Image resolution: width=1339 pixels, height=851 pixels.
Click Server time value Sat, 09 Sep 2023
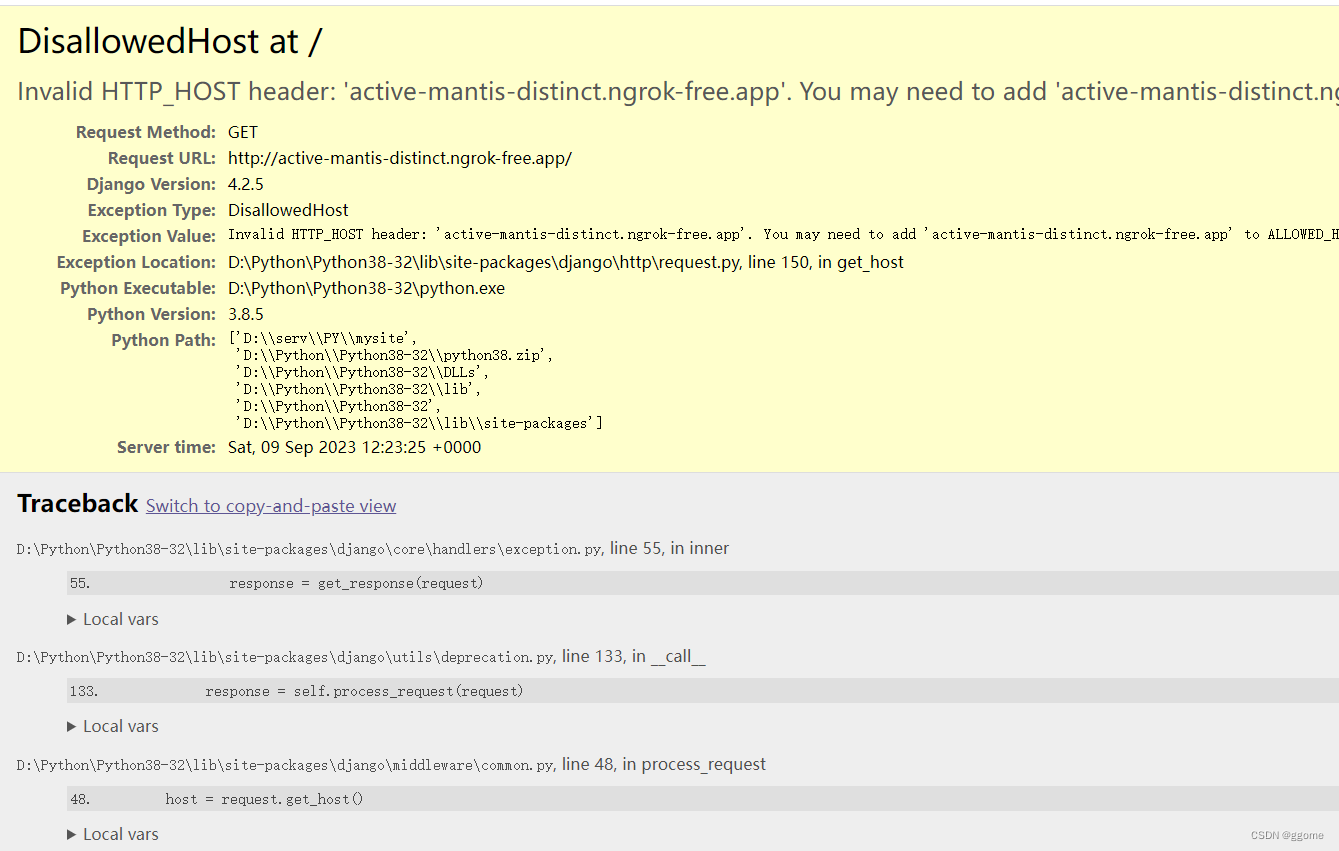(354, 447)
